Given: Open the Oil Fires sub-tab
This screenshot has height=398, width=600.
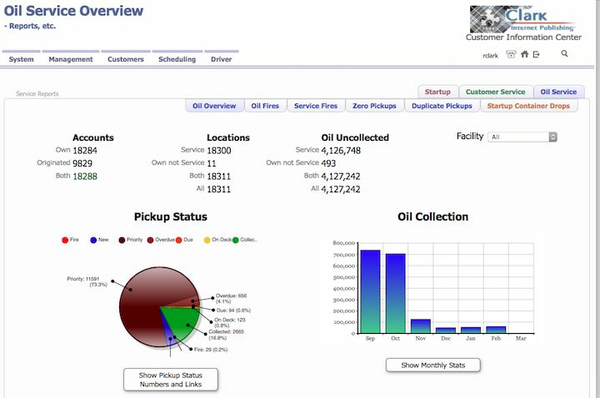Looking at the screenshot, I should [x=265, y=106].
